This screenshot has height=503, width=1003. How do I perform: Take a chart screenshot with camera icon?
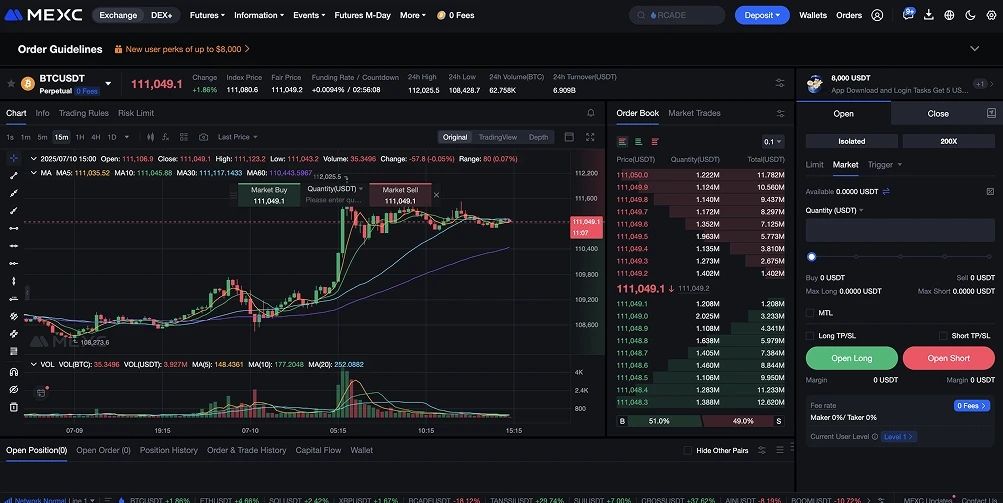pyautogui.click(x=203, y=137)
